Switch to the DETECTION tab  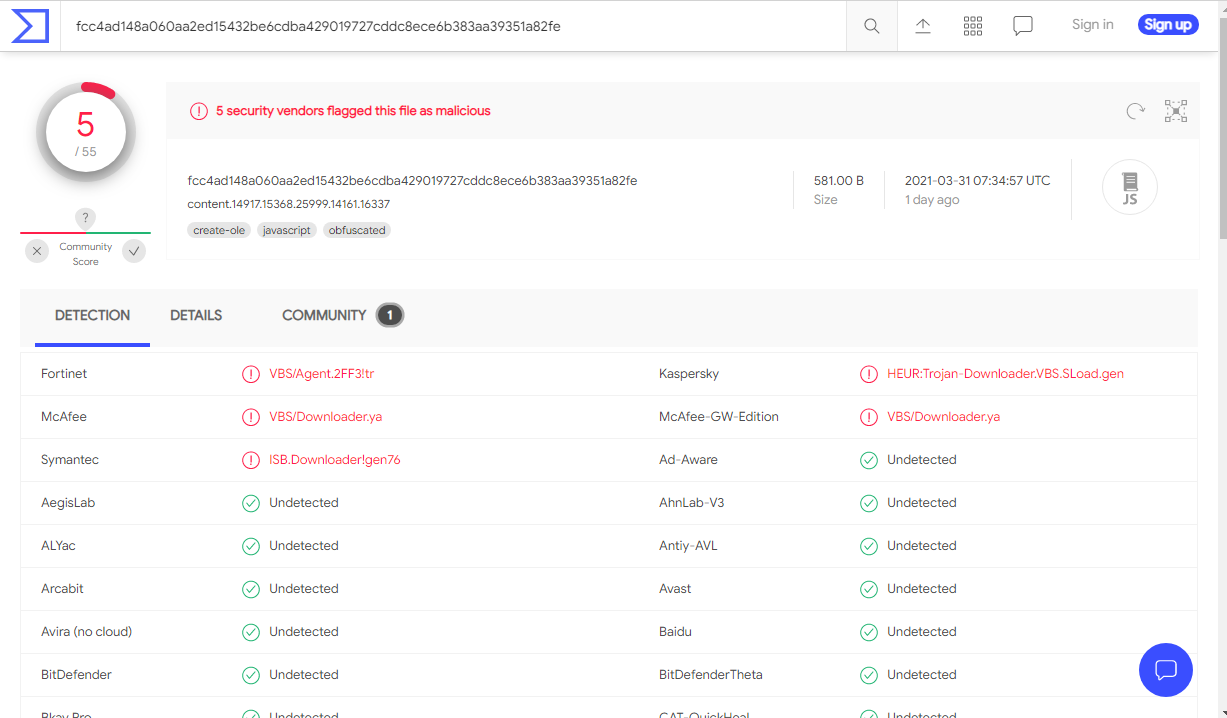(x=92, y=316)
